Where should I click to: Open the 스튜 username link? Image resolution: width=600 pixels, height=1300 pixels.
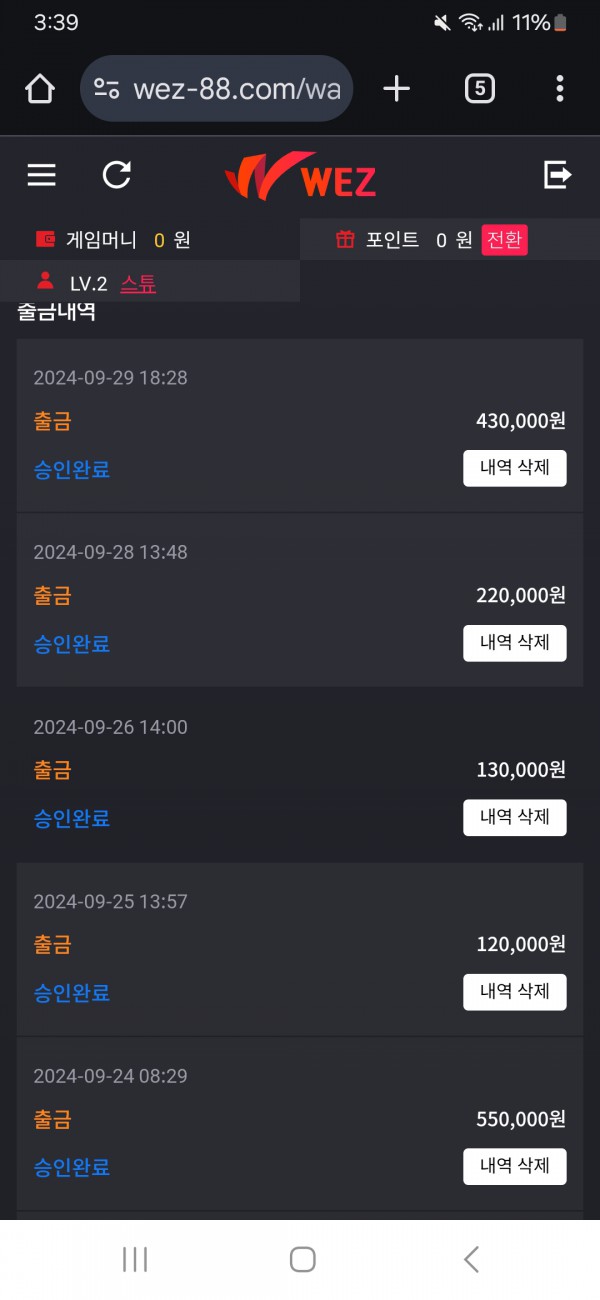(x=138, y=284)
